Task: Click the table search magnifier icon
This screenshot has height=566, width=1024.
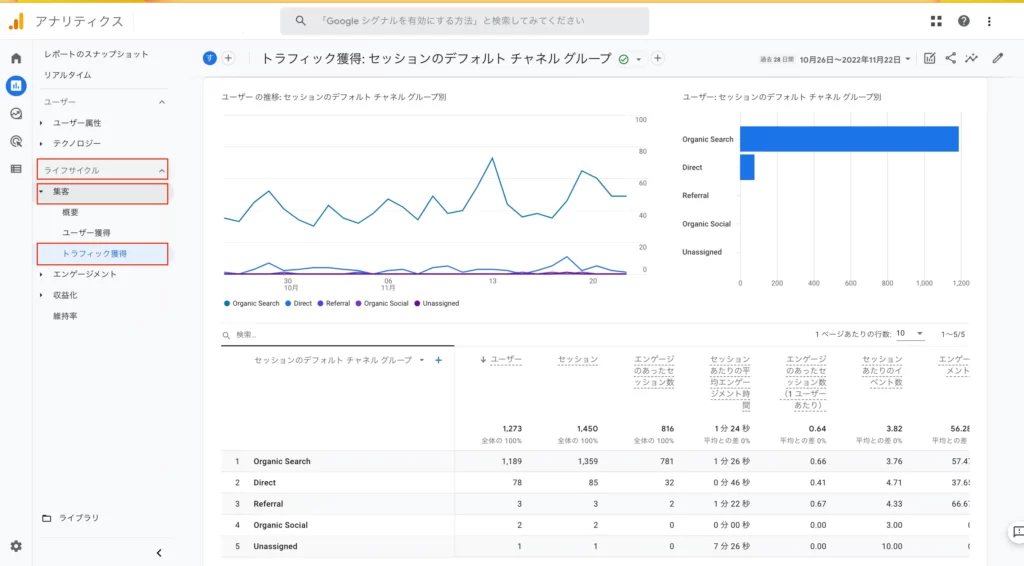Action: [227, 335]
